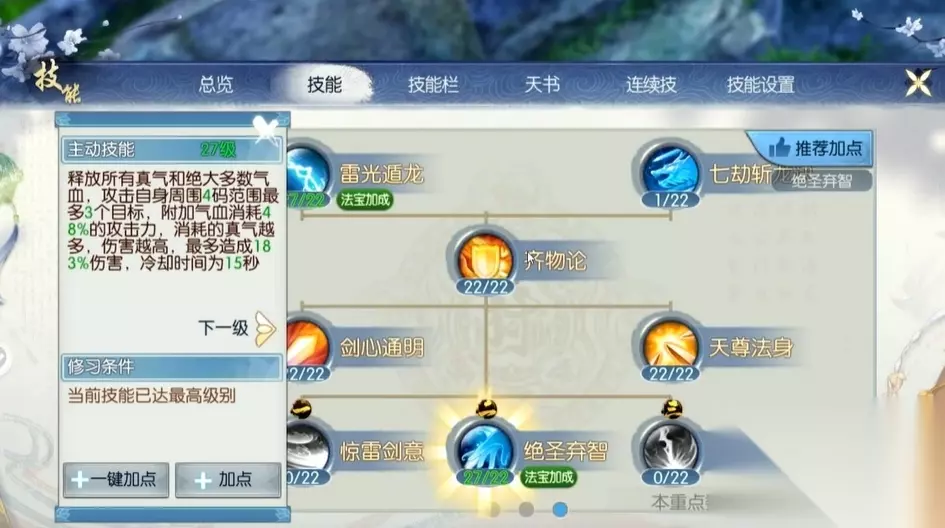Image resolution: width=945 pixels, height=528 pixels.
Task: Choose the 天尊法身 skill icon
Action: [x=670, y=345]
